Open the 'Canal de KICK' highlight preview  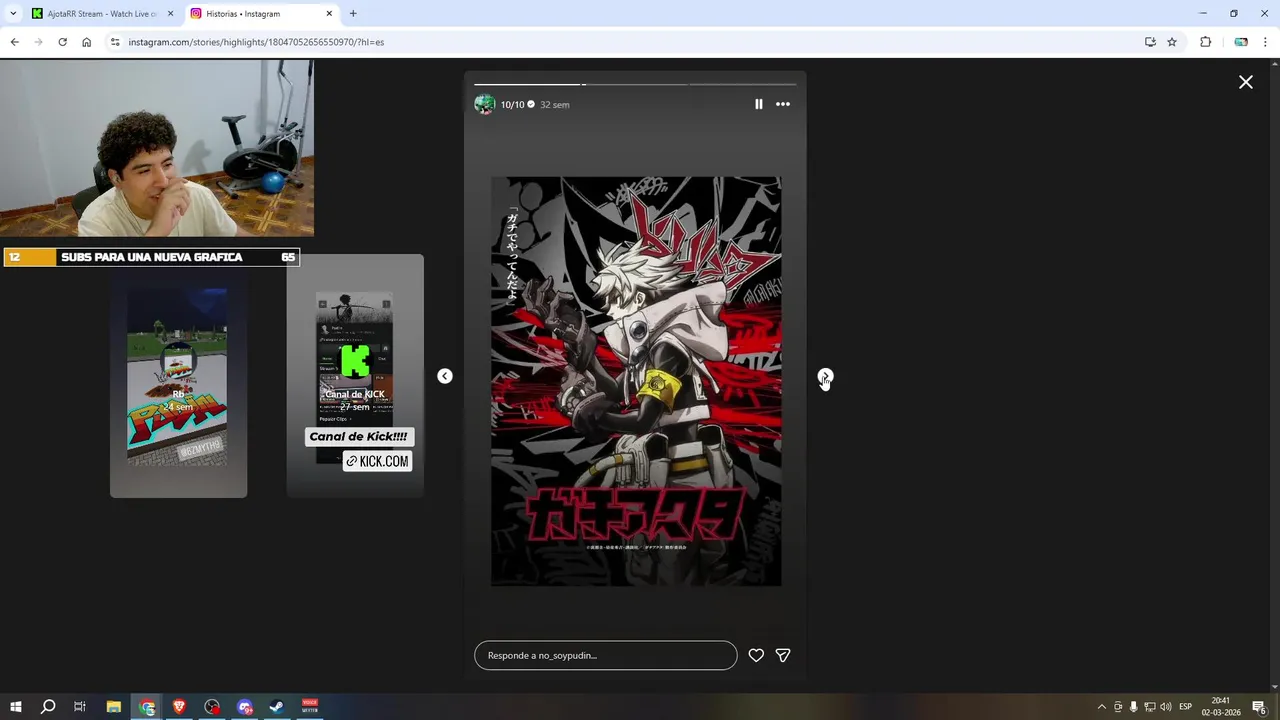(x=355, y=376)
